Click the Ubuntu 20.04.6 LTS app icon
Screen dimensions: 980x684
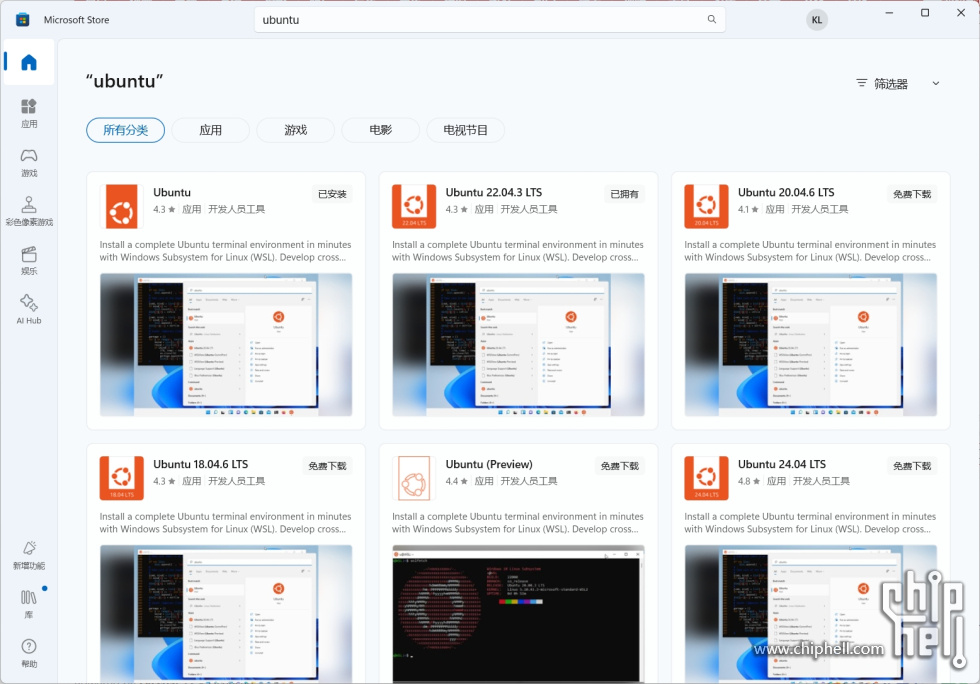[x=706, y=206]
